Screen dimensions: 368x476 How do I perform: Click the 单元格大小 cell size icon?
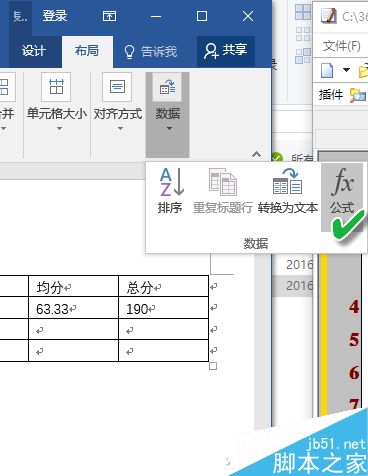(x=56, y=87)
